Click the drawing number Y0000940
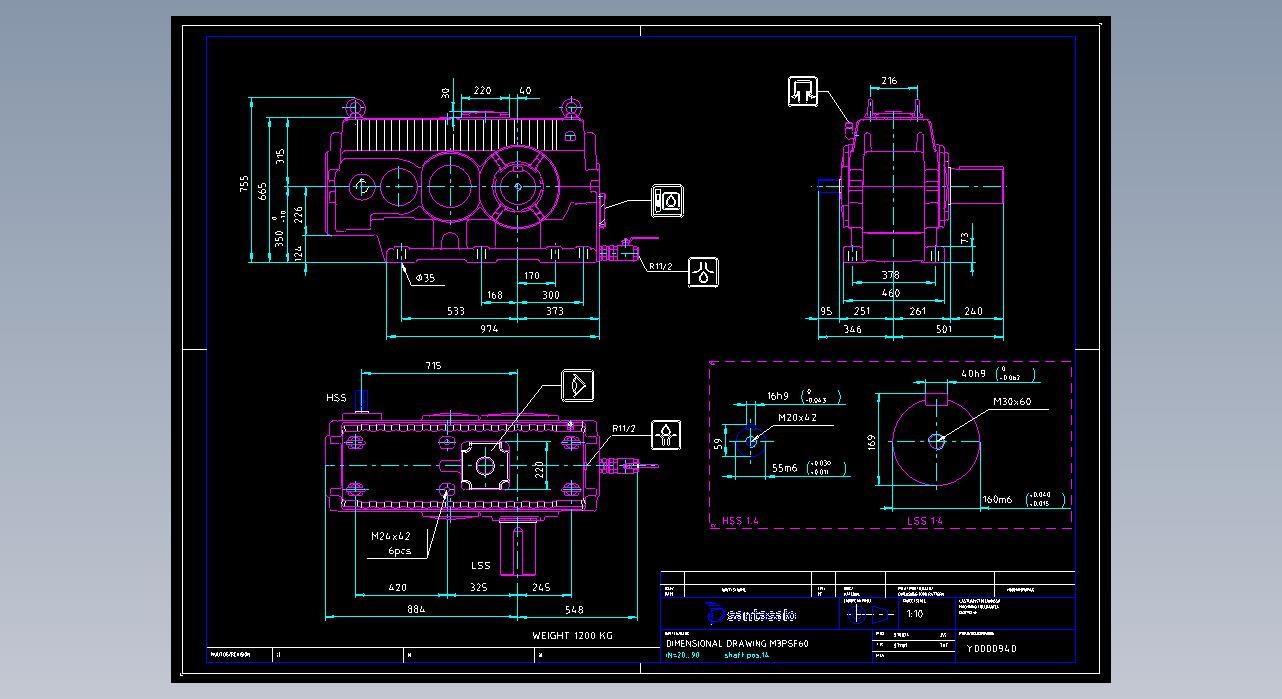Image resolution: width=1282 pixels, height=699 pixels. [991, 648]
